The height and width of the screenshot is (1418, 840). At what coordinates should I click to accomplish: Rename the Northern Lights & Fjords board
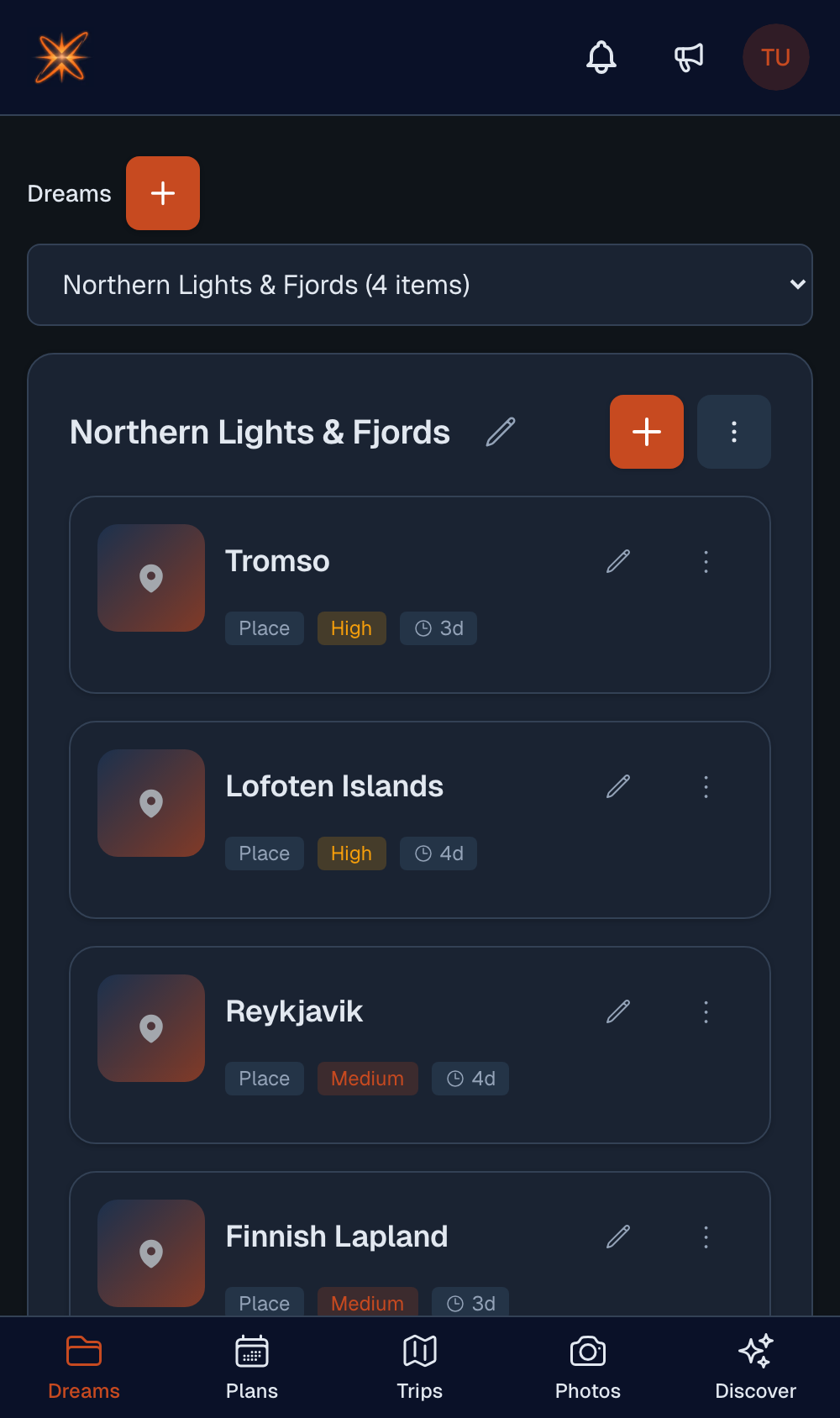coord(501,432)
